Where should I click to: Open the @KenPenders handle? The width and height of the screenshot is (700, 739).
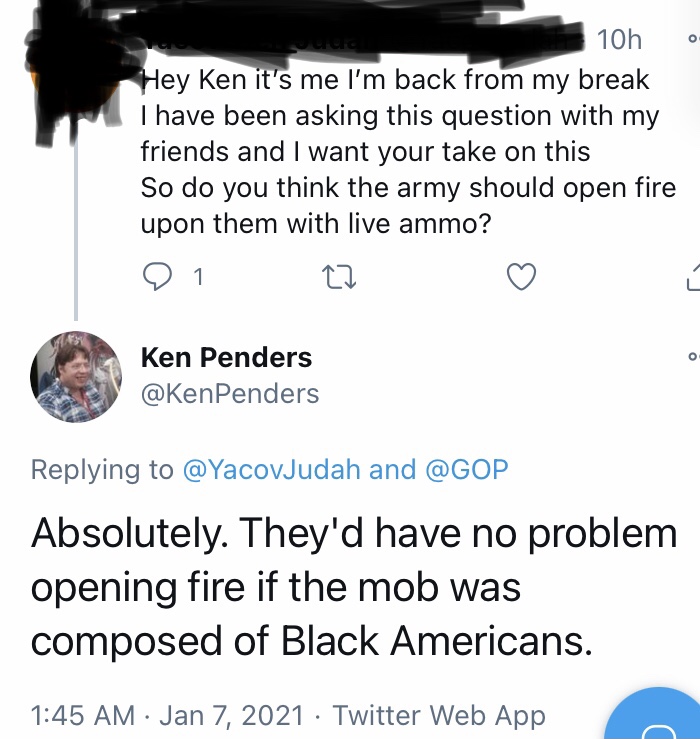click(x=230, y=394)
